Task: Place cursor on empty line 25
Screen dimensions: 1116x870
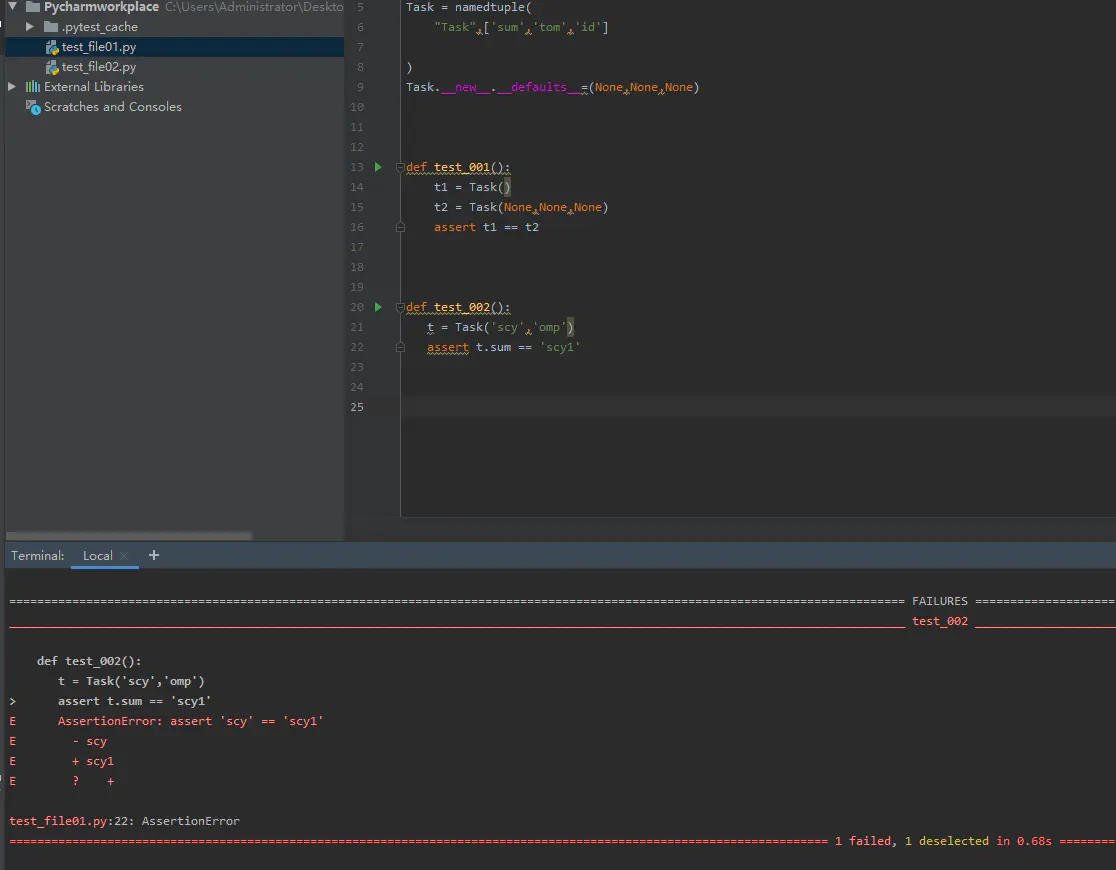Action: point(758,407)
